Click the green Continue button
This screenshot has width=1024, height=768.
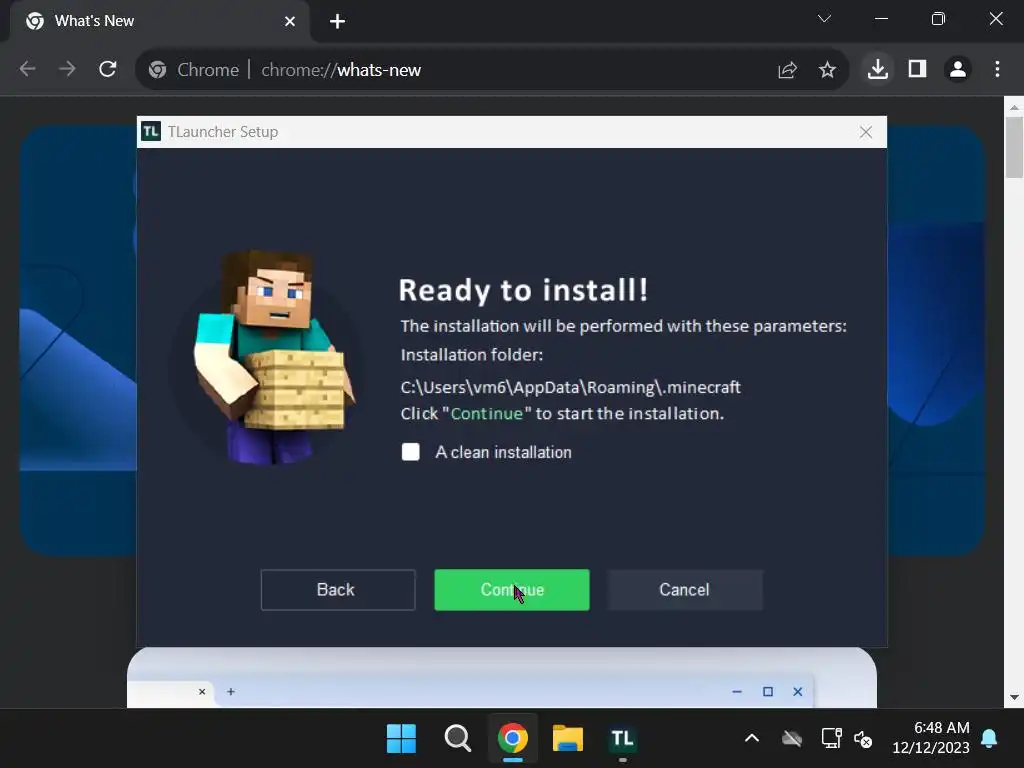click(x=511, y=590)
